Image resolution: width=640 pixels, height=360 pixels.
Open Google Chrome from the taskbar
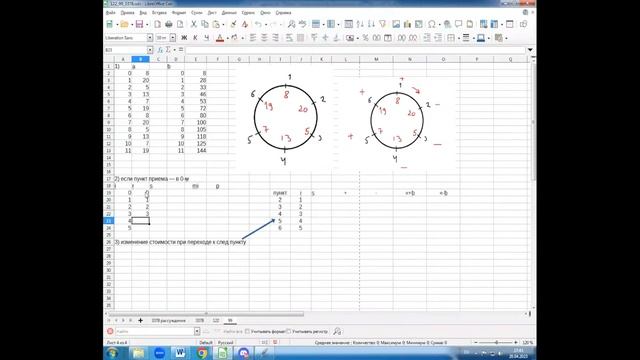(x=202, y=353)
